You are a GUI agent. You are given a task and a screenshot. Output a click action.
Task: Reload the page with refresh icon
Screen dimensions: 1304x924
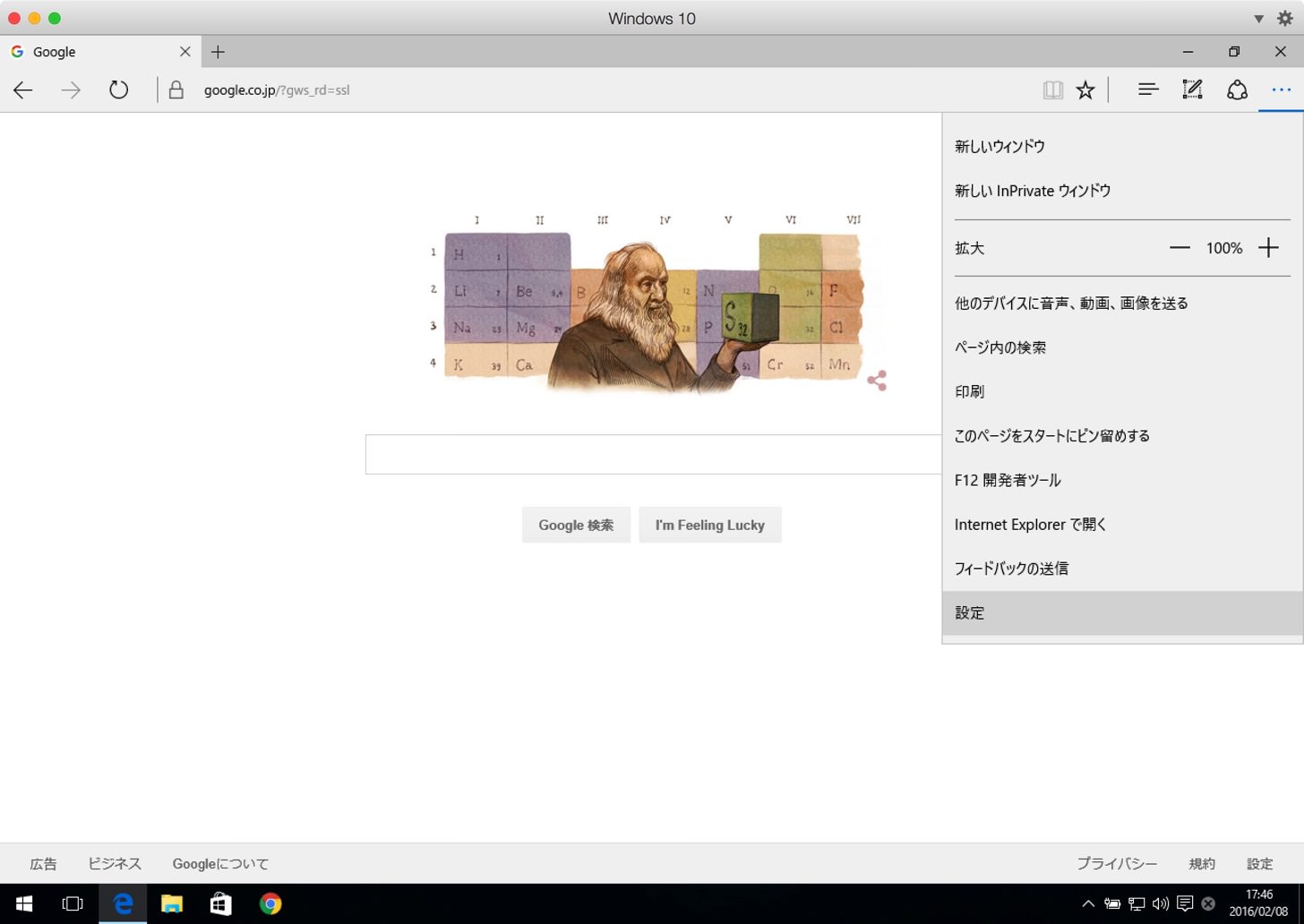coord(118,90)
